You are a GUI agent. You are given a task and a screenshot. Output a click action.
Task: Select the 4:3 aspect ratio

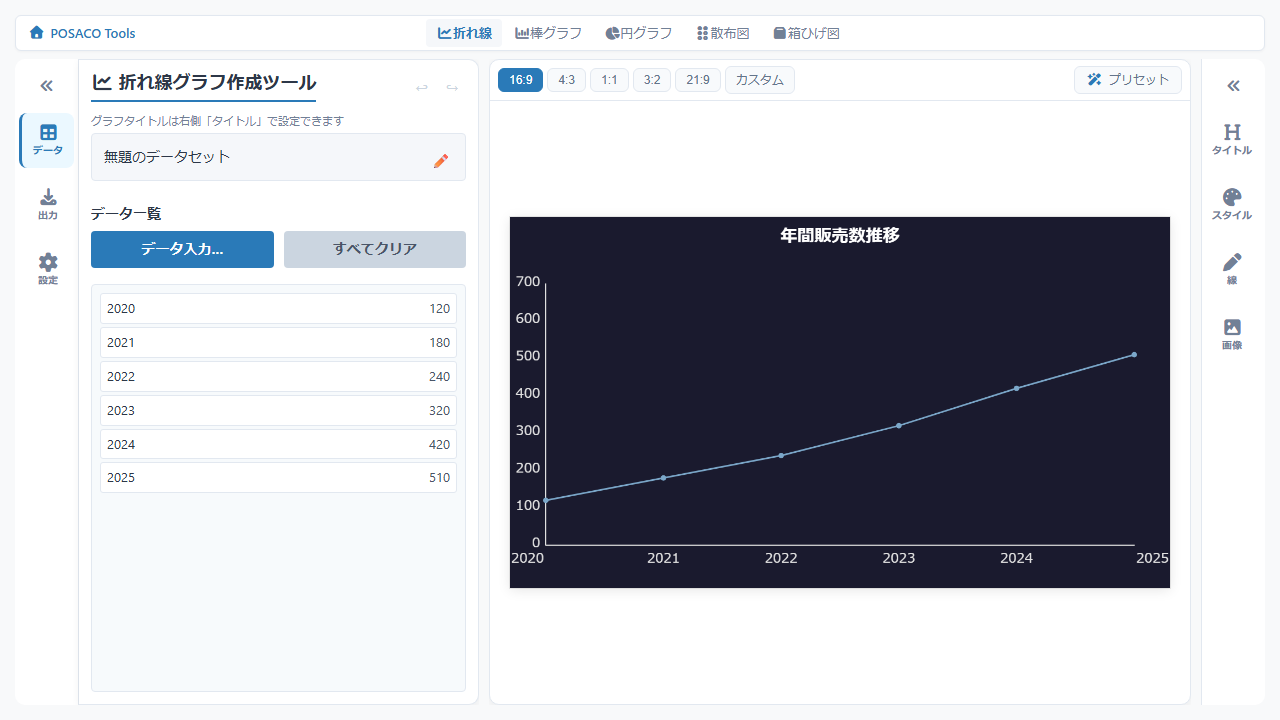tap(566, 80)
